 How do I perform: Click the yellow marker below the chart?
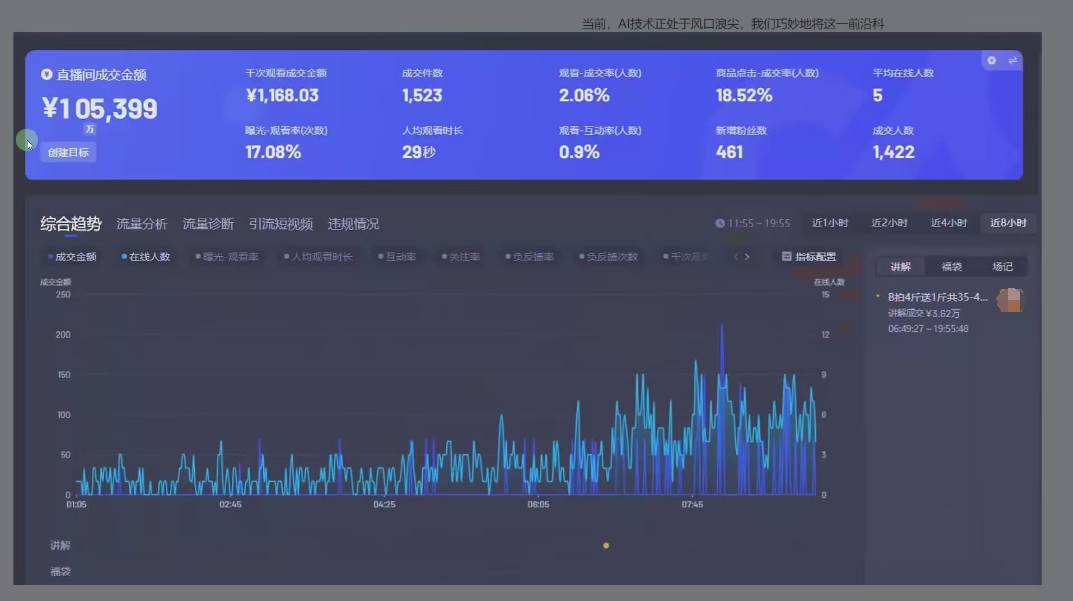(x=604, y=545)
